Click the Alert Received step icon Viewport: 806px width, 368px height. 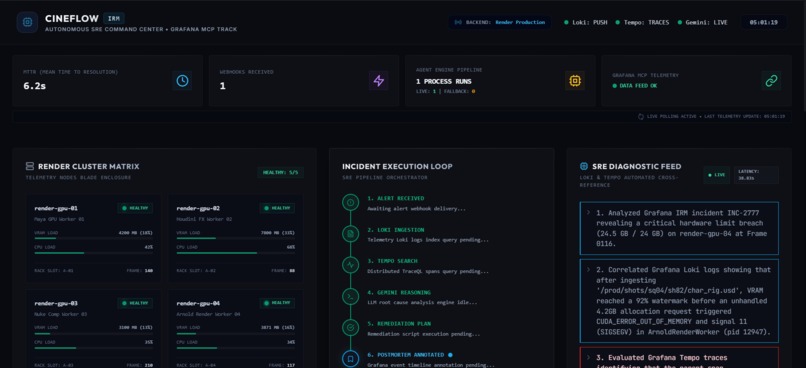[x=351, y=203]
